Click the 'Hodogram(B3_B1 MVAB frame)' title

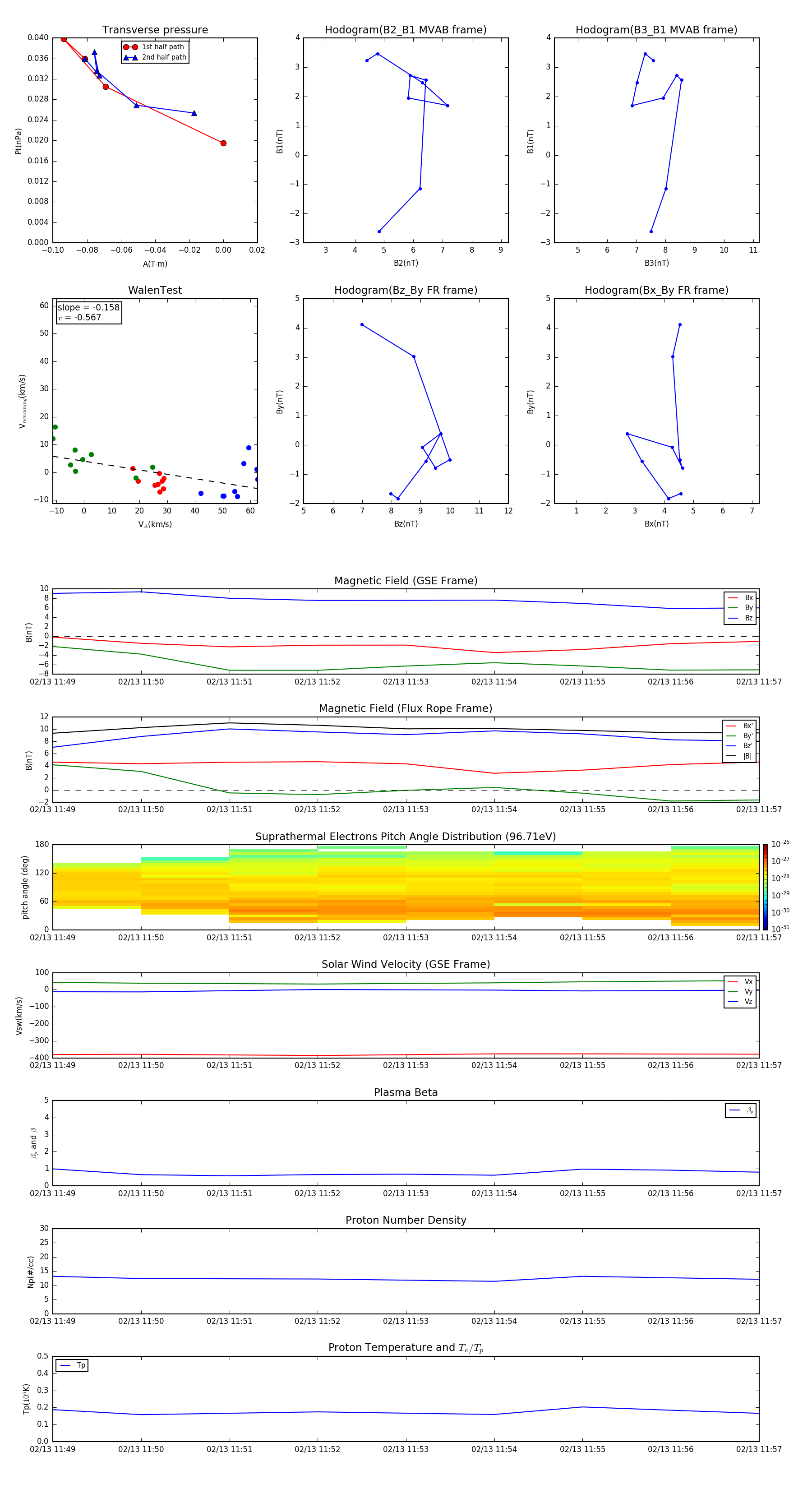click(x=656, y=30)
